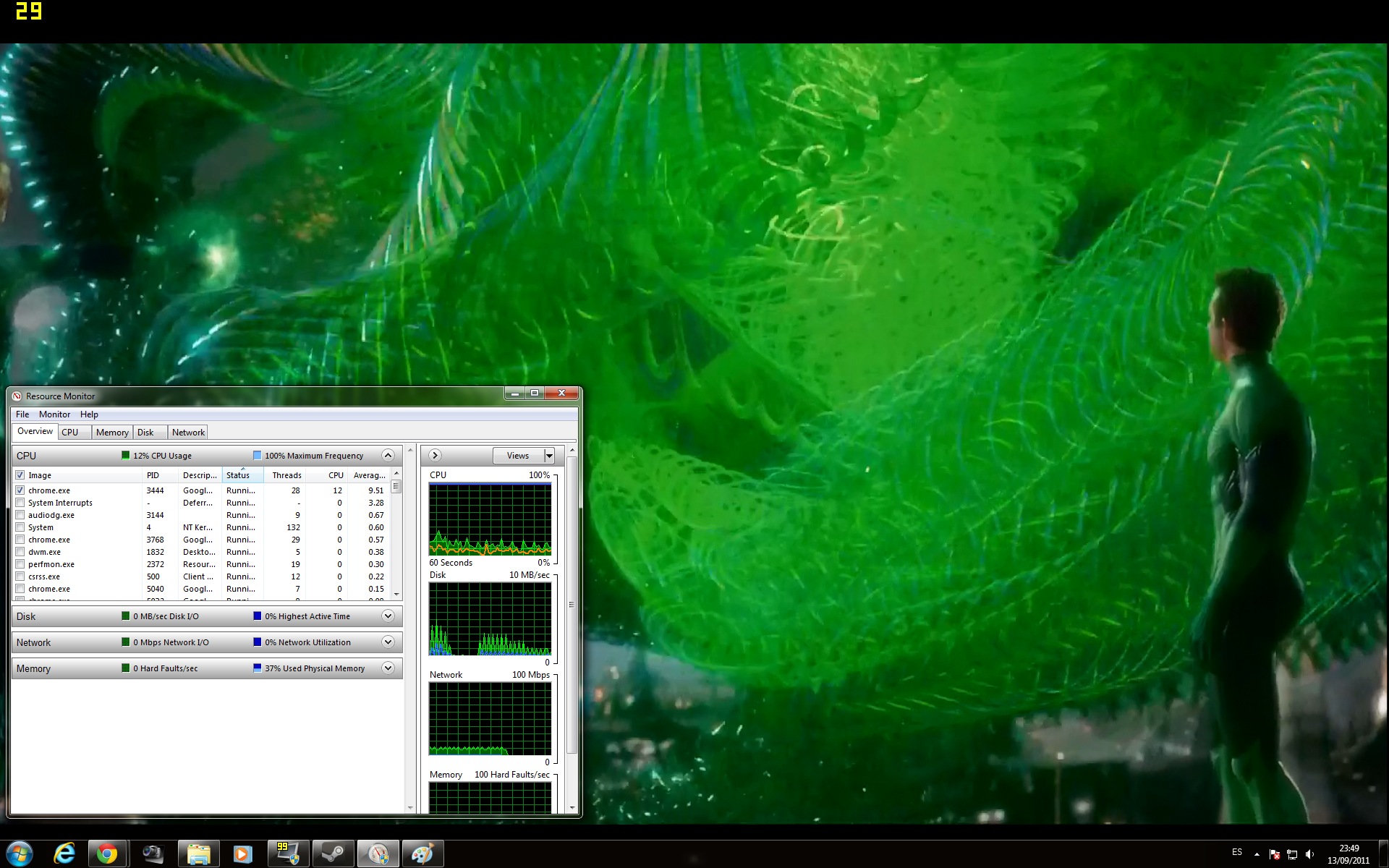Click the Views button
This screenshot has width=1389, height=868.
coord(517,456)
